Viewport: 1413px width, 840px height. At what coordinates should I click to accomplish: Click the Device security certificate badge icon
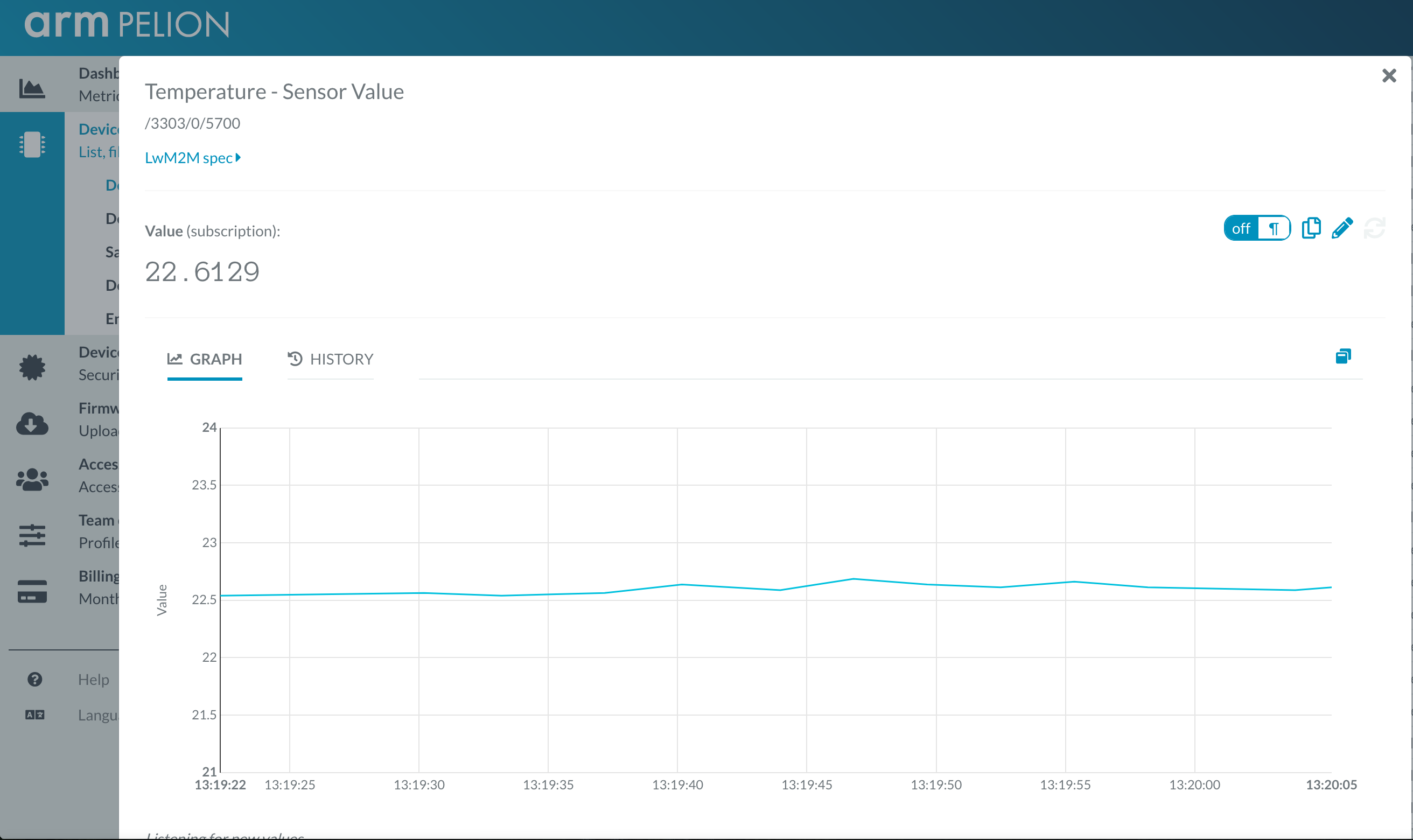click(x=32, y=367)
